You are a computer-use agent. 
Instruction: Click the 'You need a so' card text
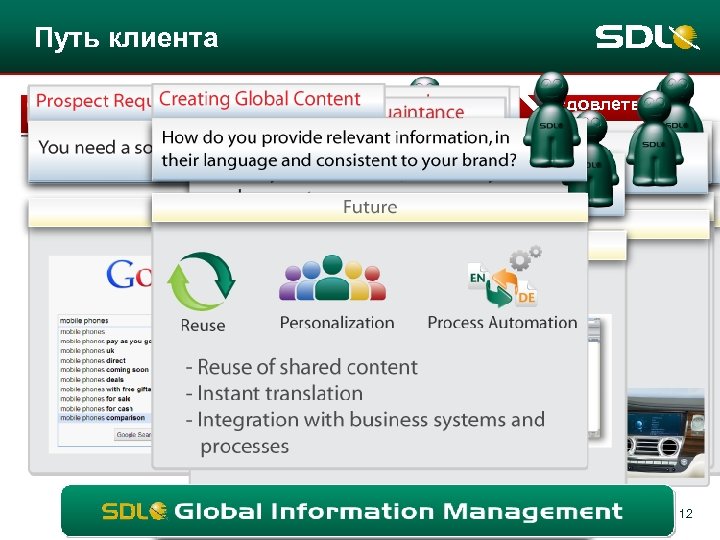point(95,147)
